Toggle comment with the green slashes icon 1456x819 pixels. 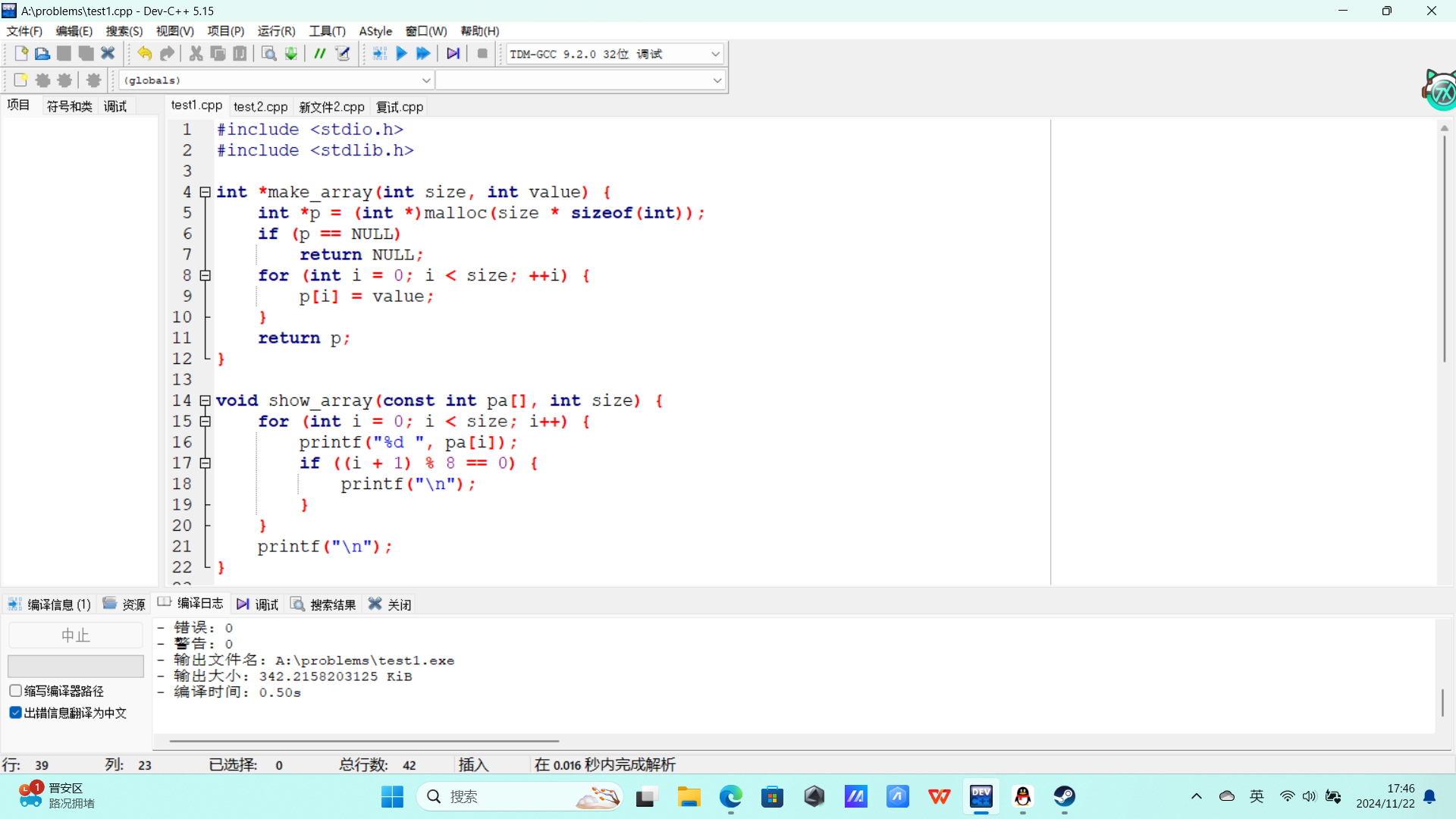[320, 54]
